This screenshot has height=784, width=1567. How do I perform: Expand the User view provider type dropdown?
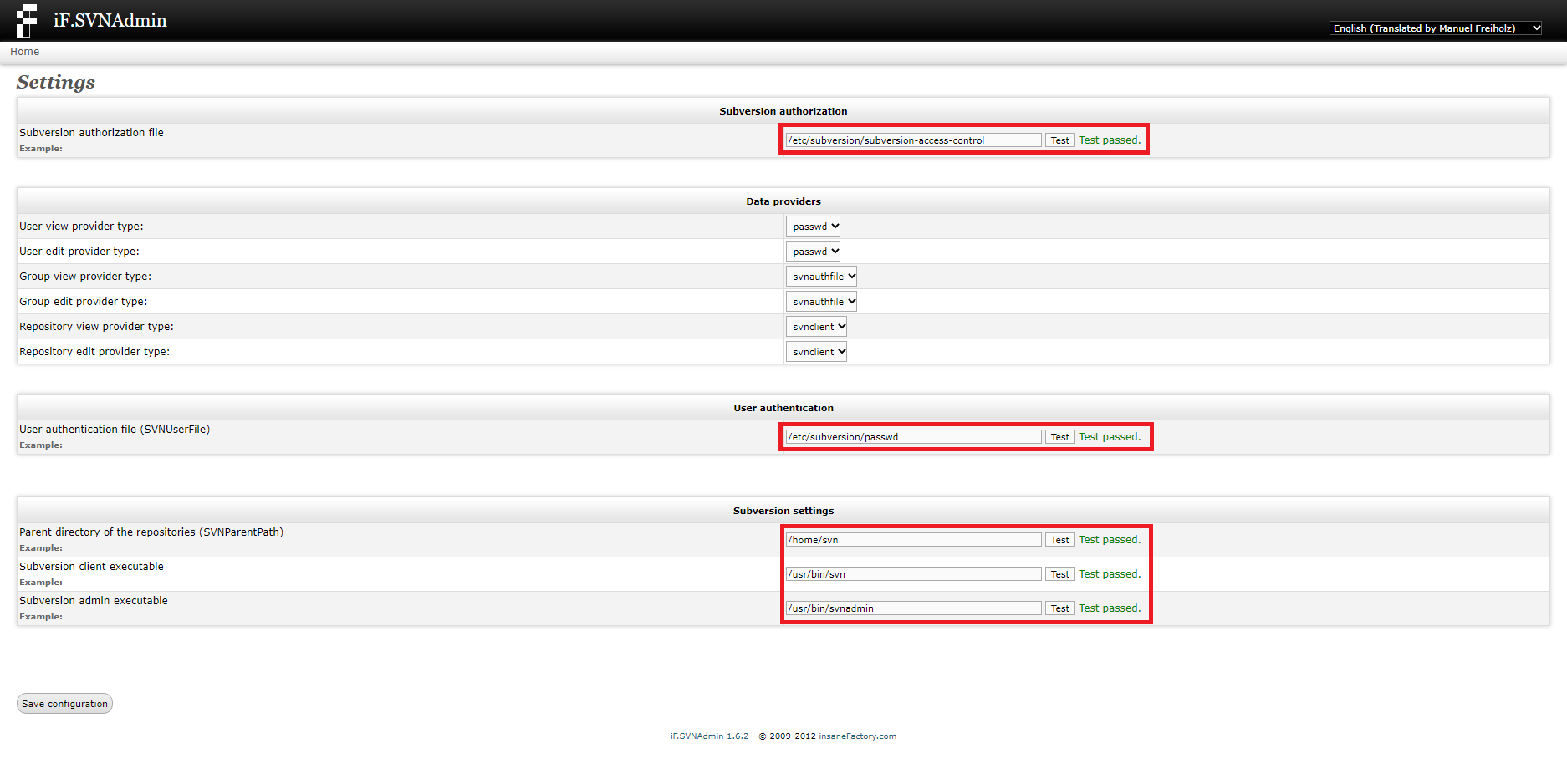click(813, 227)
